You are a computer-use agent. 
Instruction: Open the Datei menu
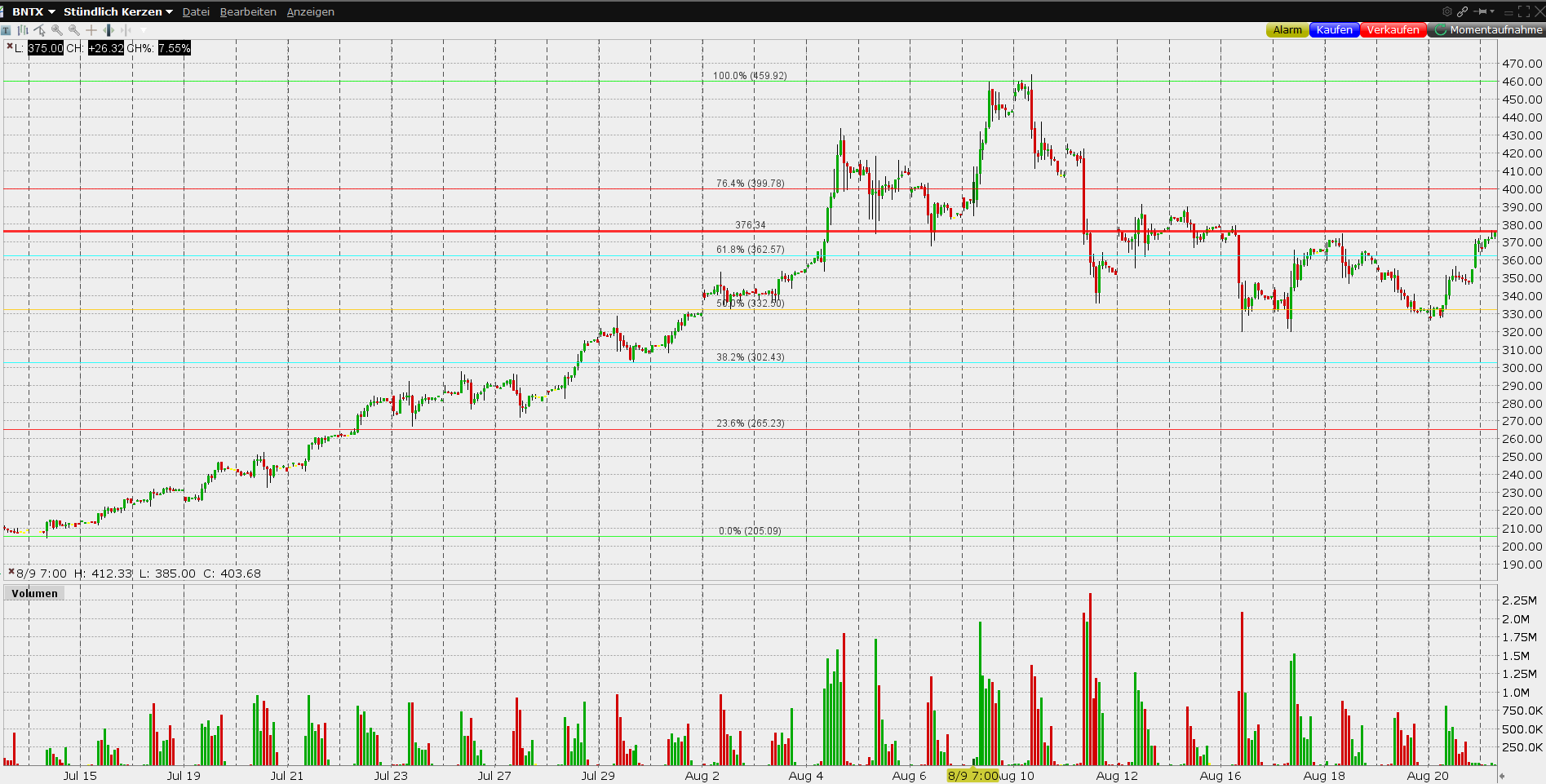pos(196,11)
